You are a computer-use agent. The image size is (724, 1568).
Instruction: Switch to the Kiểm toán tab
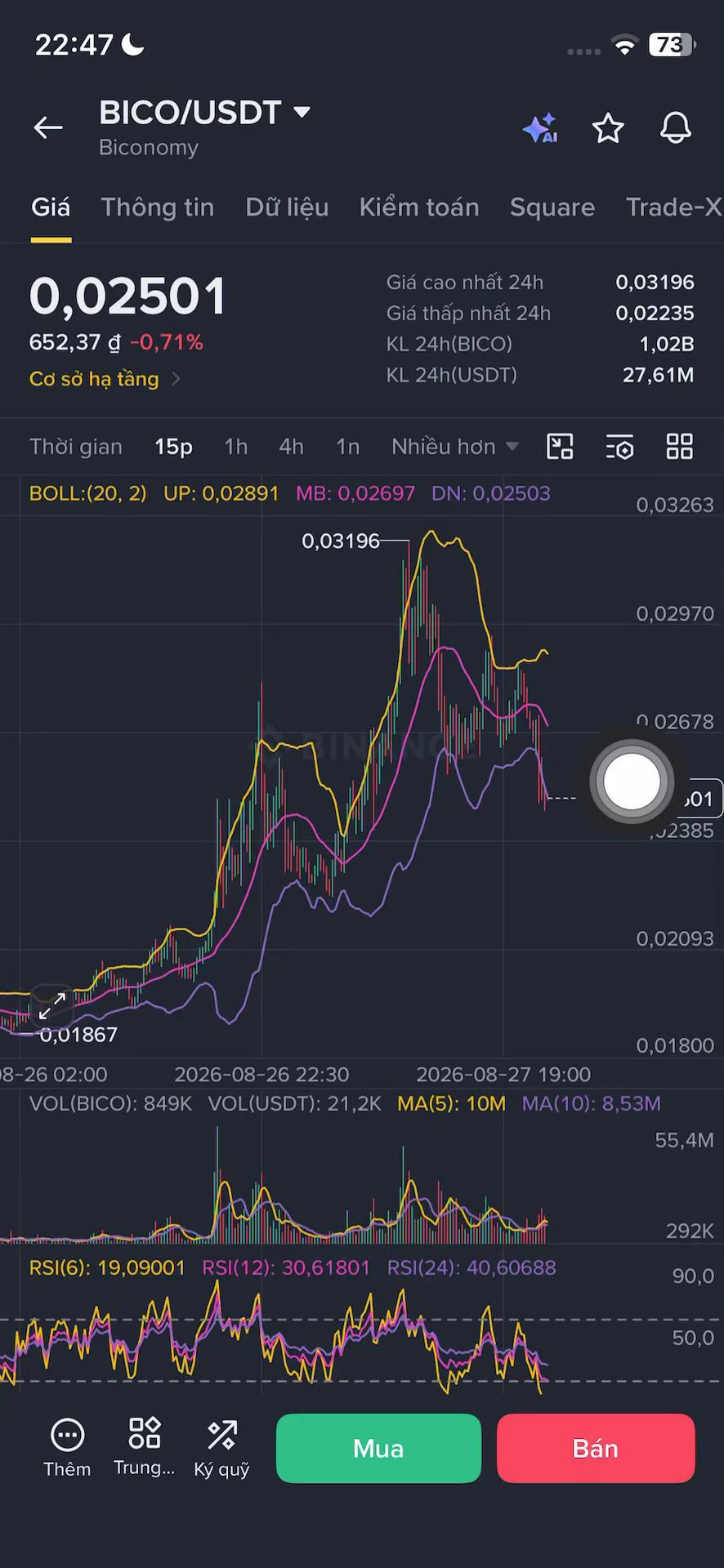click(x=419, y=207)
